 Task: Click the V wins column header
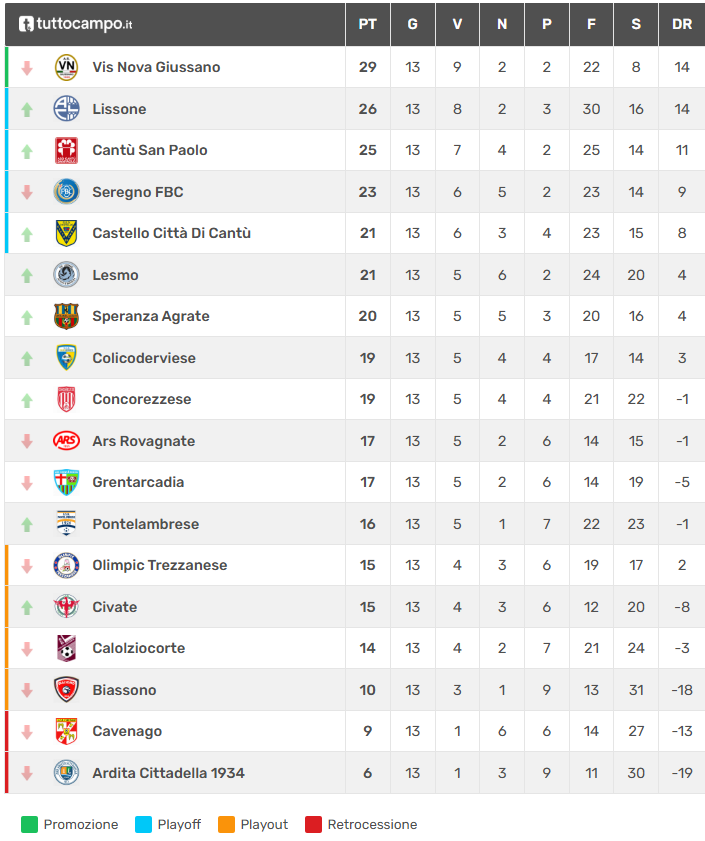(457, 24)
